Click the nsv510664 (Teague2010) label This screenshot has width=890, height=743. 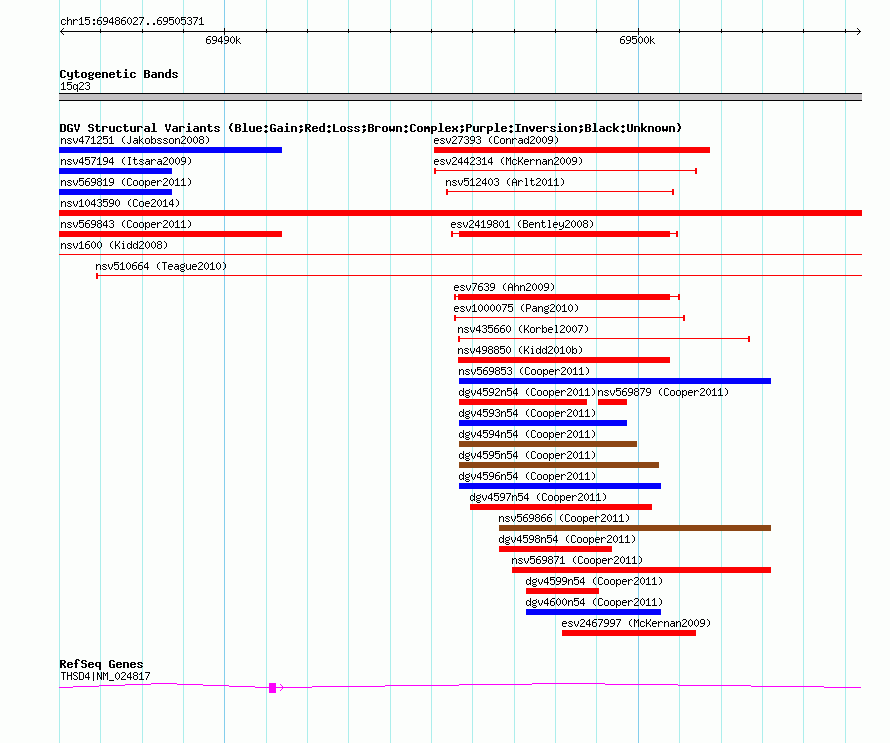click(x=161, y=266)
